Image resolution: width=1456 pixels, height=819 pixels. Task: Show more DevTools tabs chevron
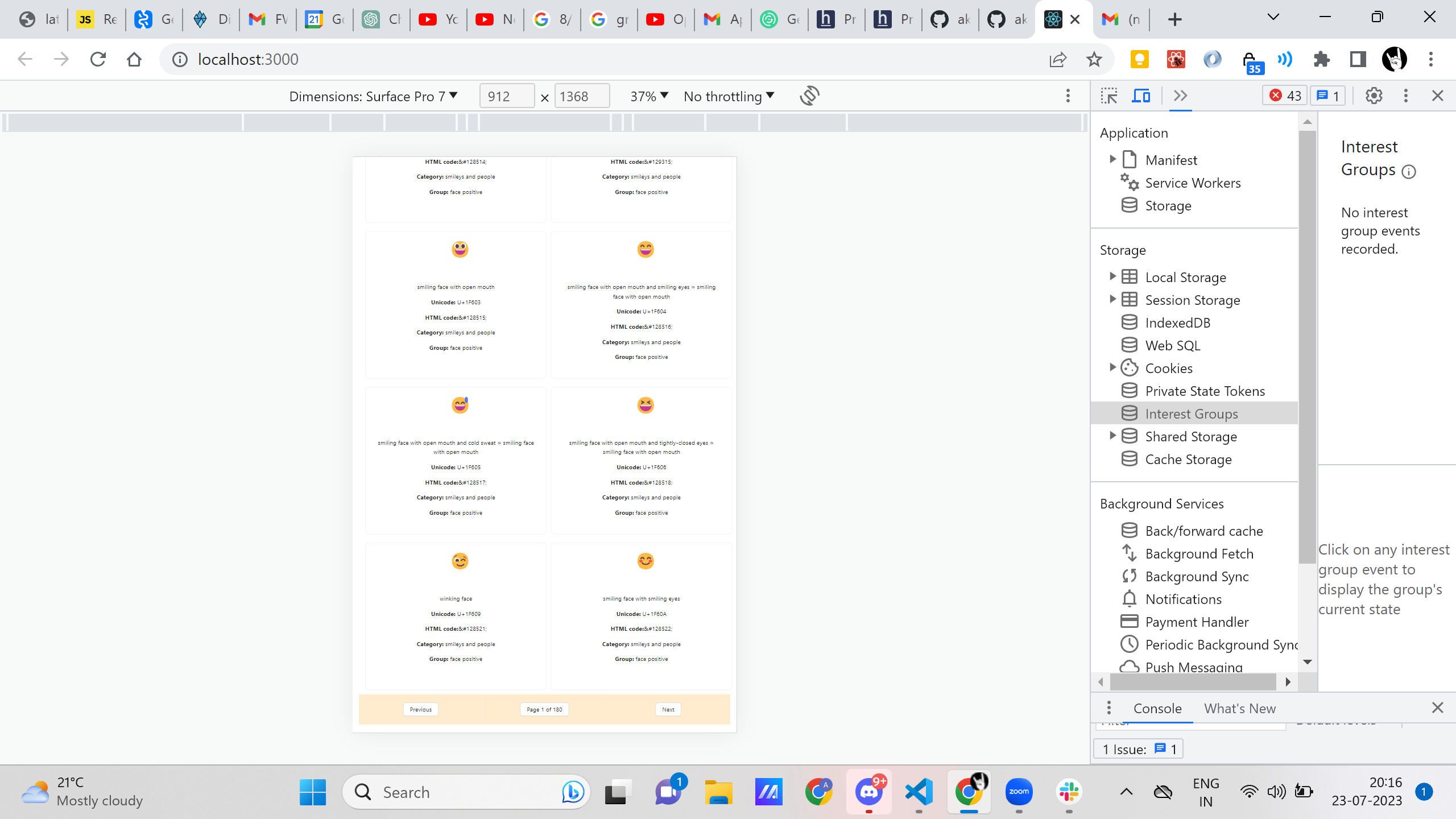pyautogui.click(x=1180, y=96)
